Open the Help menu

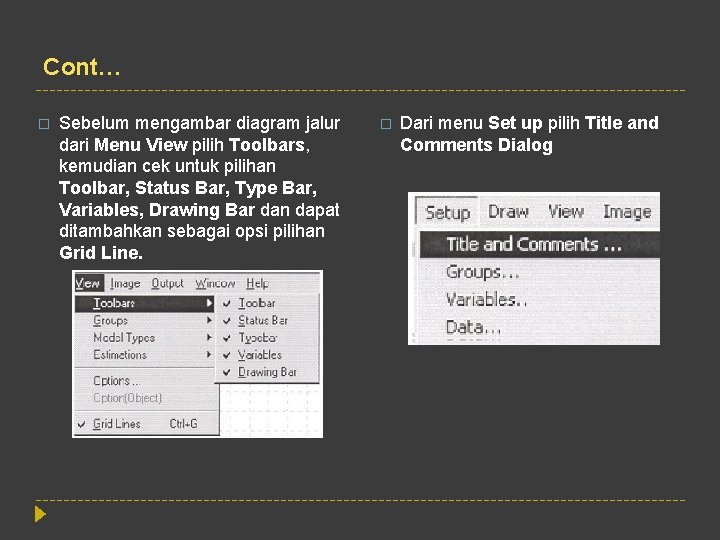(x=257, y=283)
